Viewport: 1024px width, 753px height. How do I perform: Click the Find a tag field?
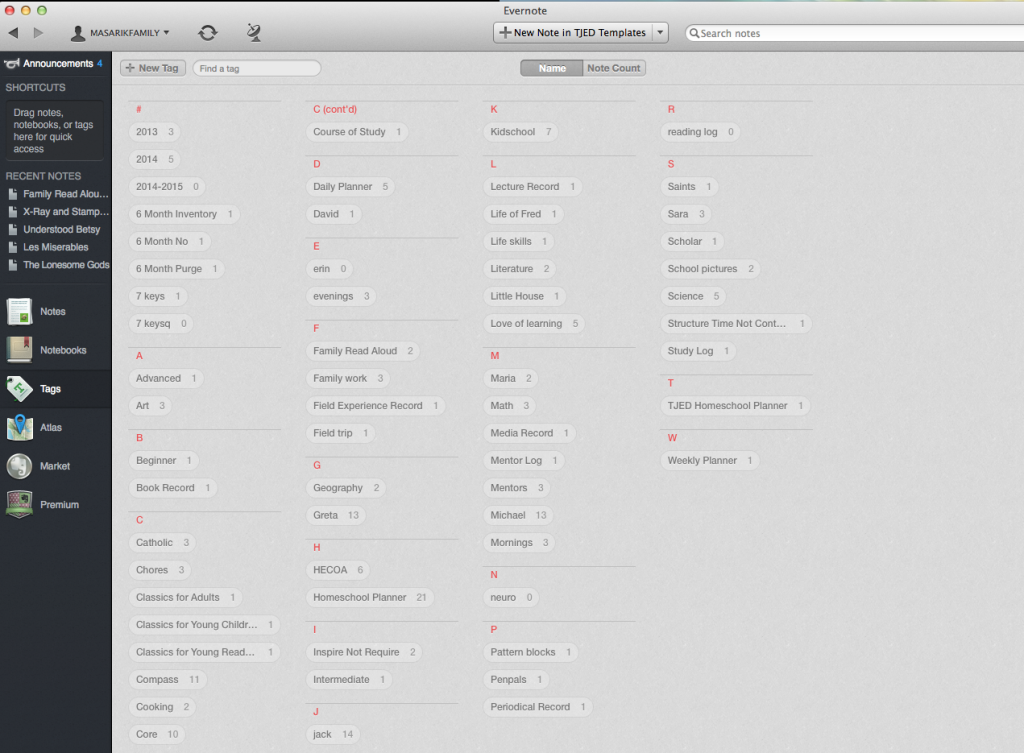257,68
